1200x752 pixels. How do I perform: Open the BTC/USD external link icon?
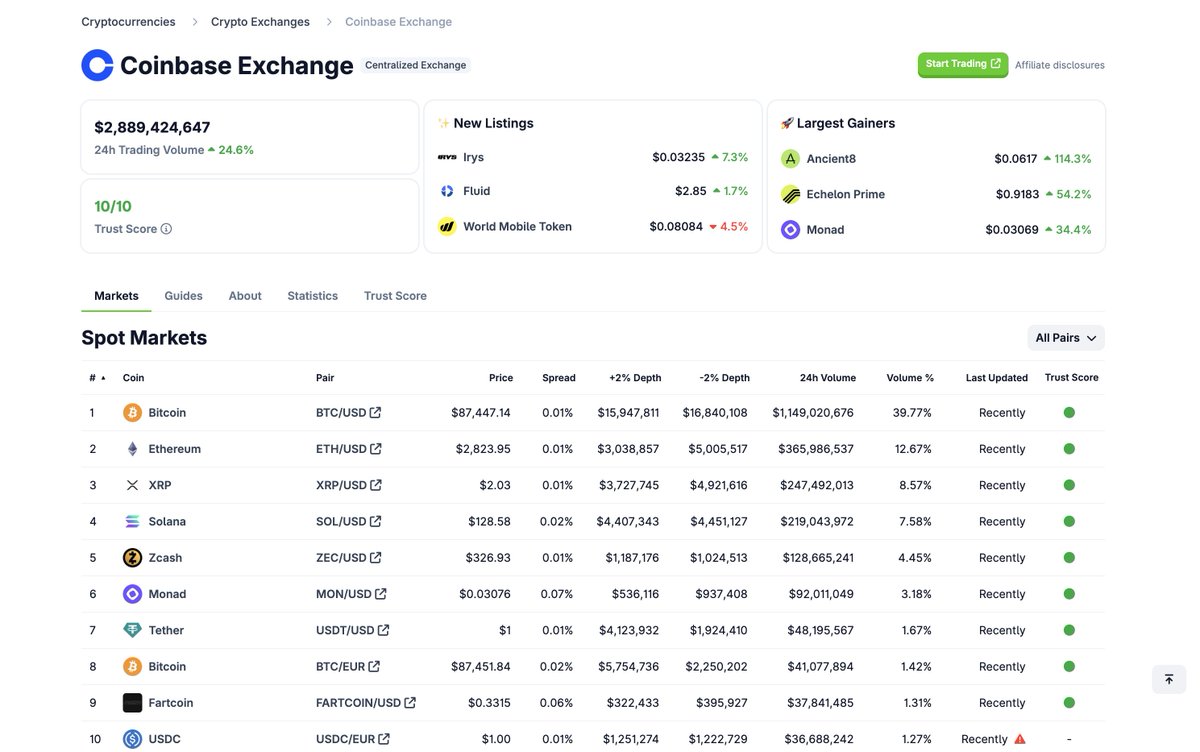click(375, 411)
